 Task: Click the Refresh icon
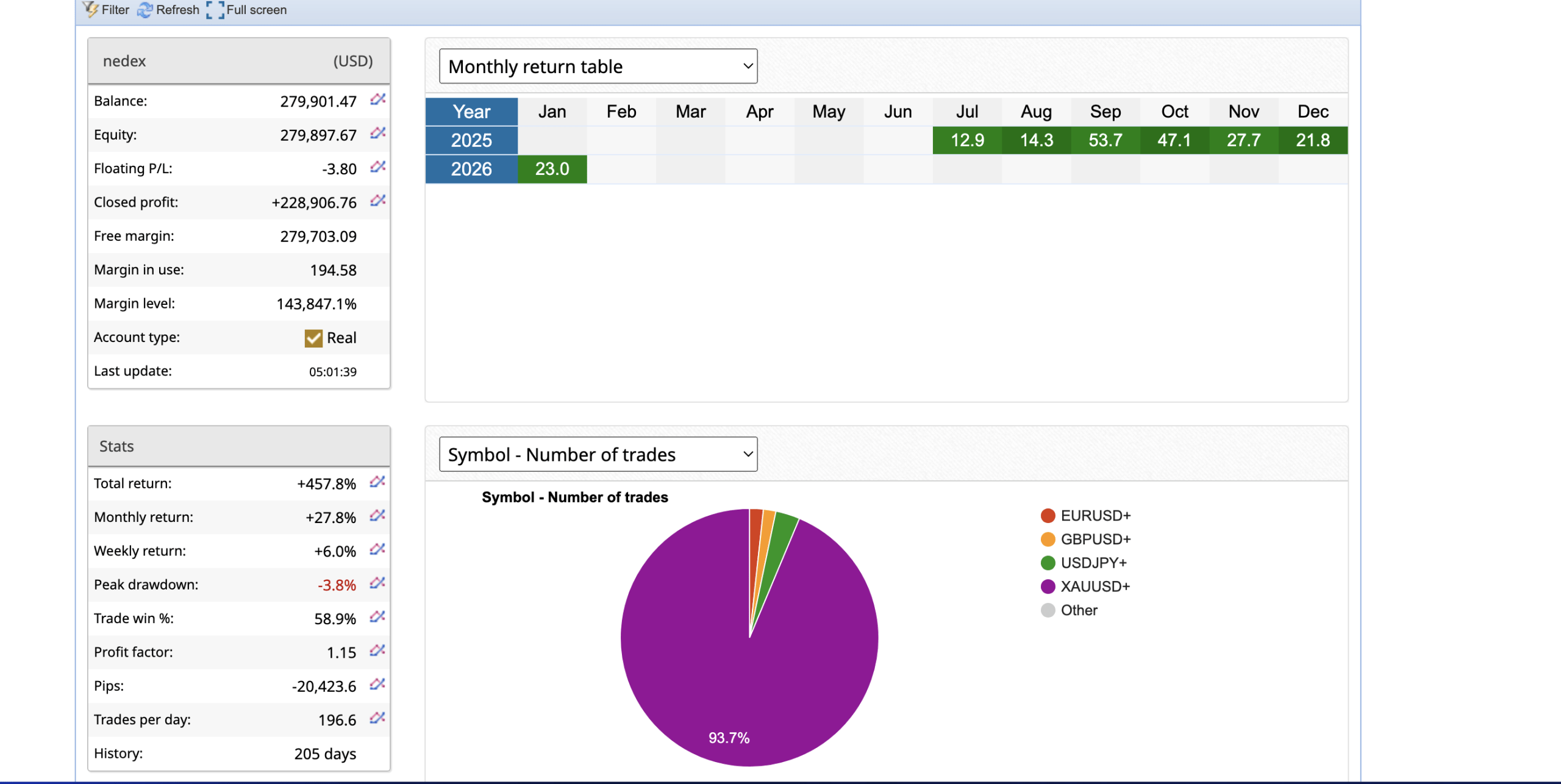pyautogui.click(x=145, y=10)
